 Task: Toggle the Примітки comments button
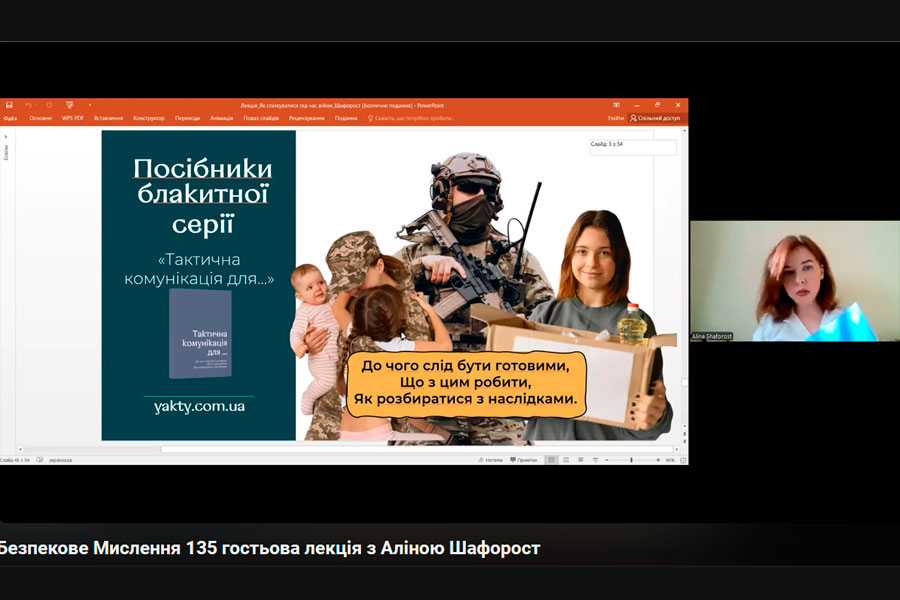(x=523, y=460)
